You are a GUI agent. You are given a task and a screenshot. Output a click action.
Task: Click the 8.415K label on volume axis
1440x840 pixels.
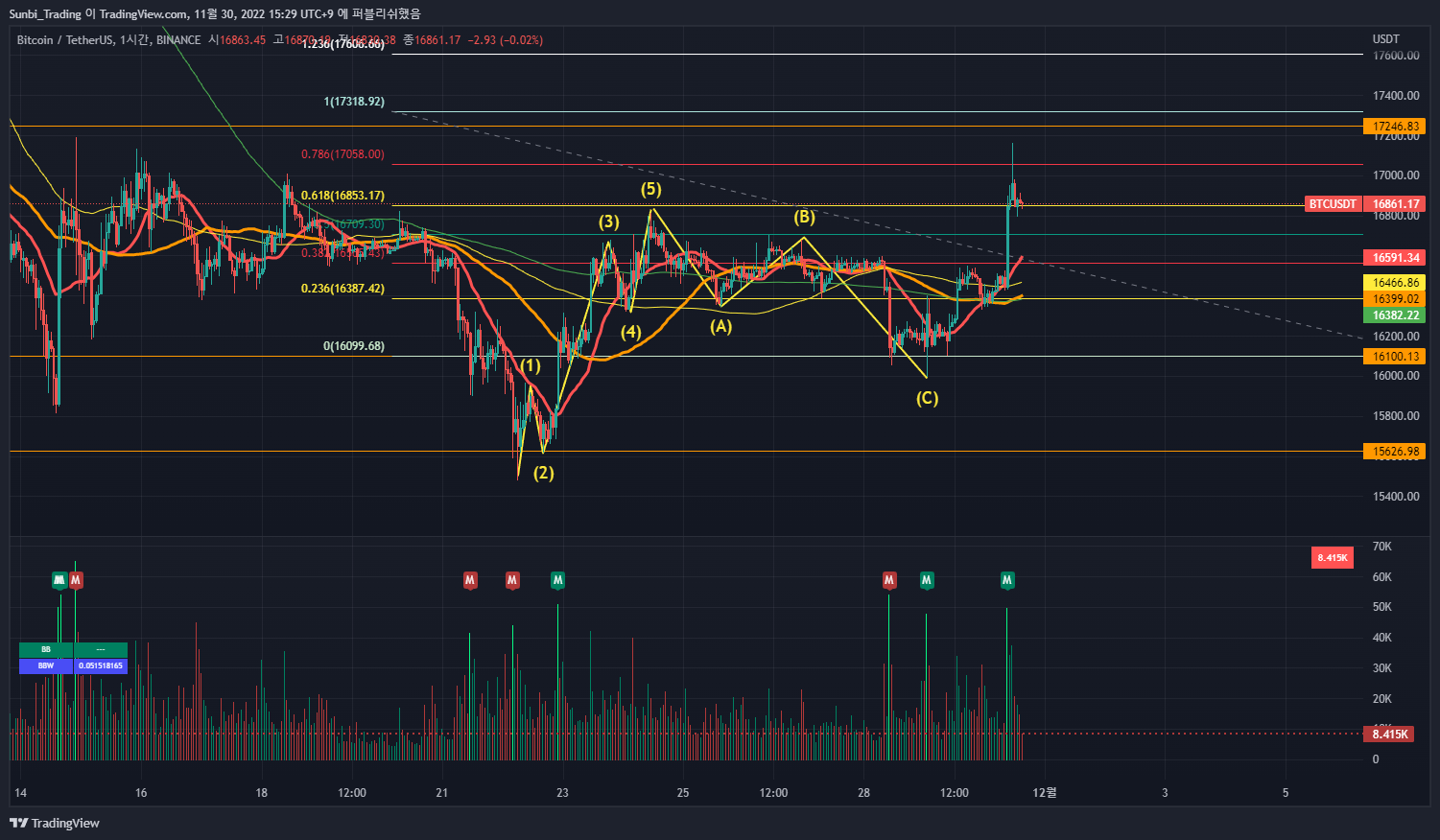(1390, 735)
